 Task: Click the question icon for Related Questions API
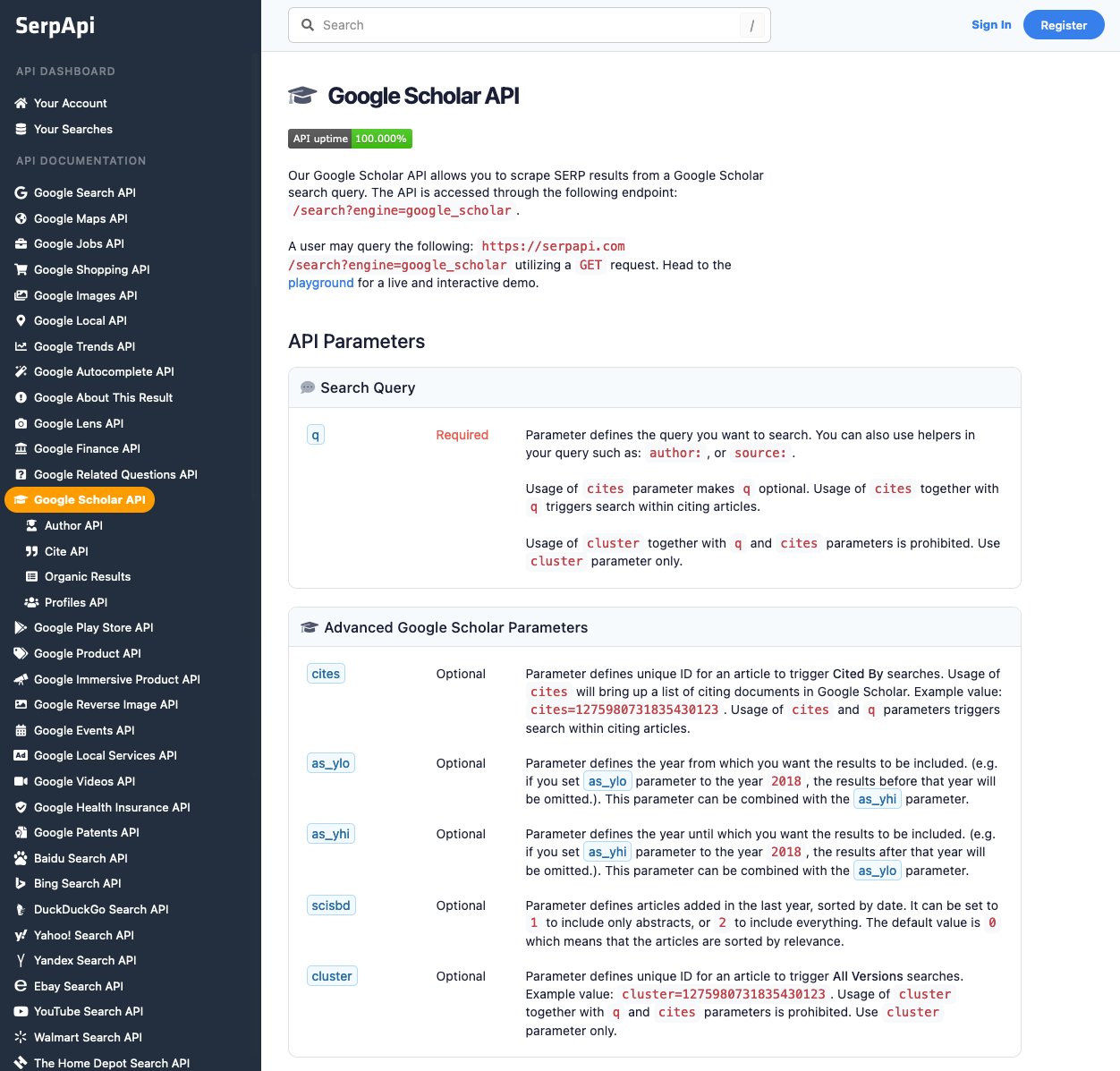pyautogui.click(x=21, y=474)
